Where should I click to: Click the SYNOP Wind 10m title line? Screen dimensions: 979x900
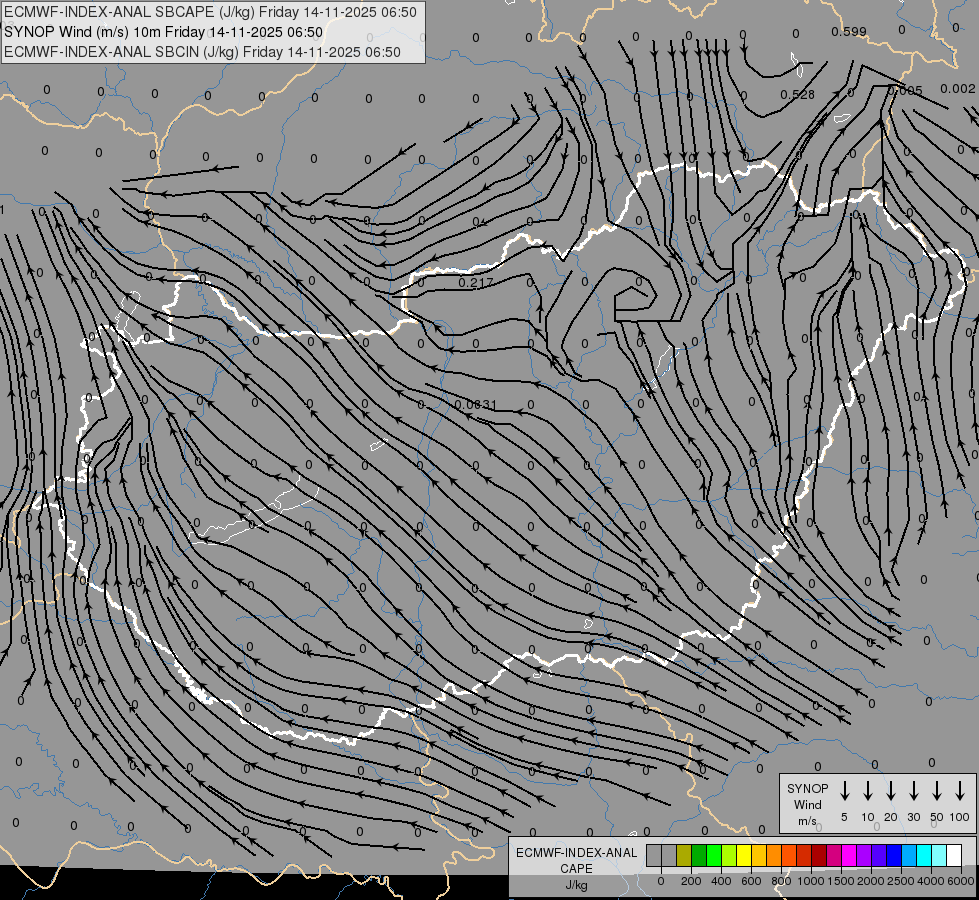tap(164, 32)
